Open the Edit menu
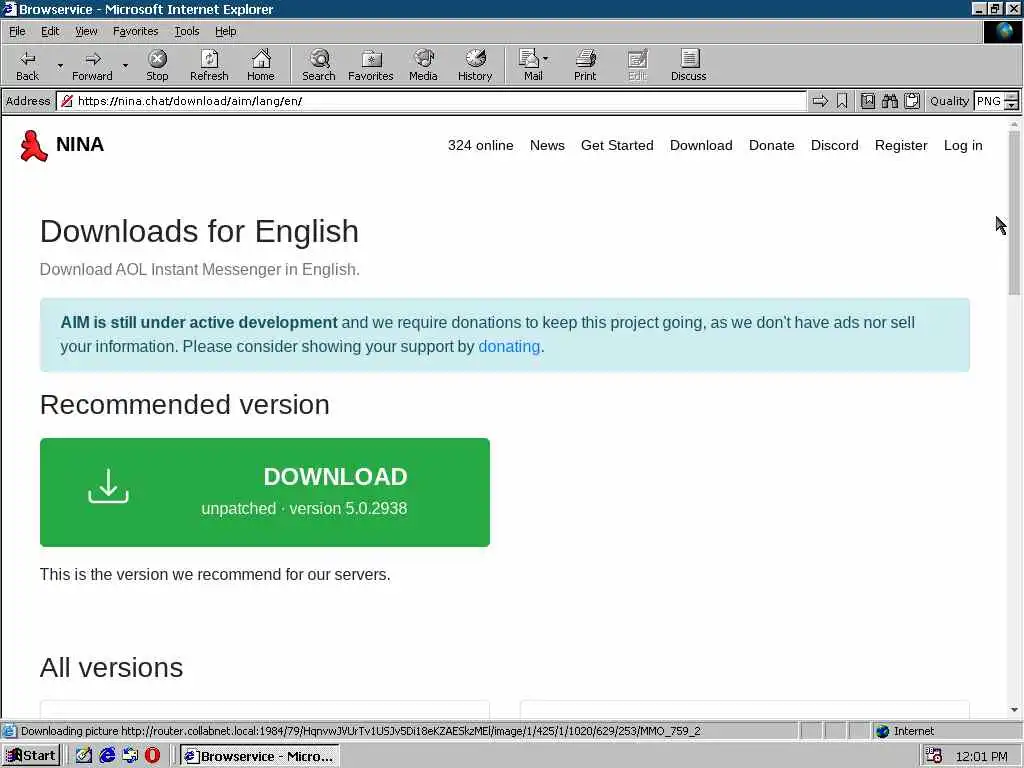This screenshot has width=1024, height=768. pyautogui.click(x=50, y=31)
